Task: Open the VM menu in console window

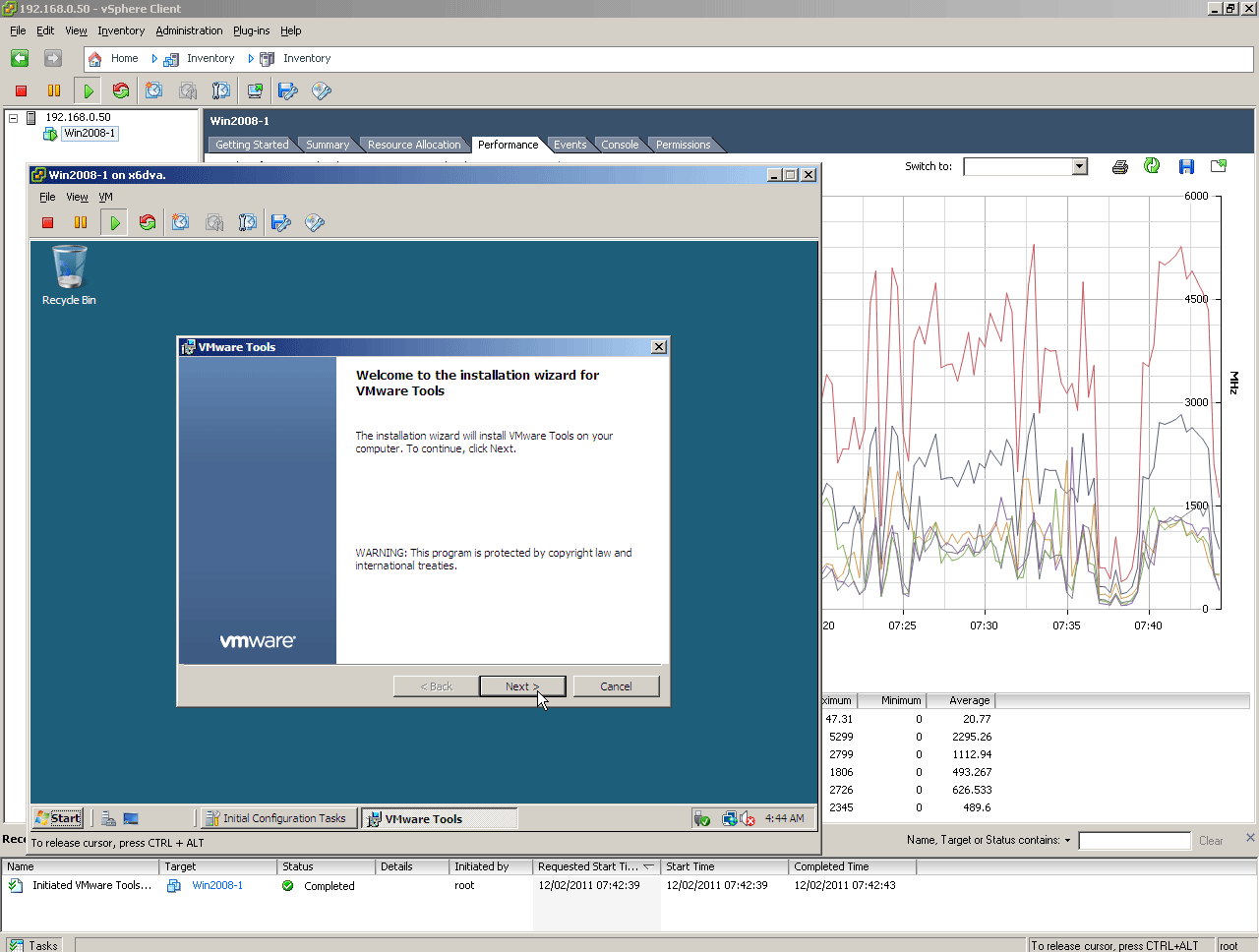Action: pos(105,197)
